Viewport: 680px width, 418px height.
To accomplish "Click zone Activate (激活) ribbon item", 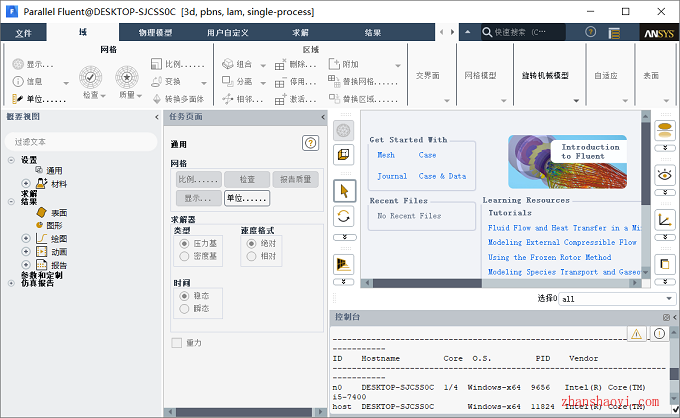I will coord(296,99).
